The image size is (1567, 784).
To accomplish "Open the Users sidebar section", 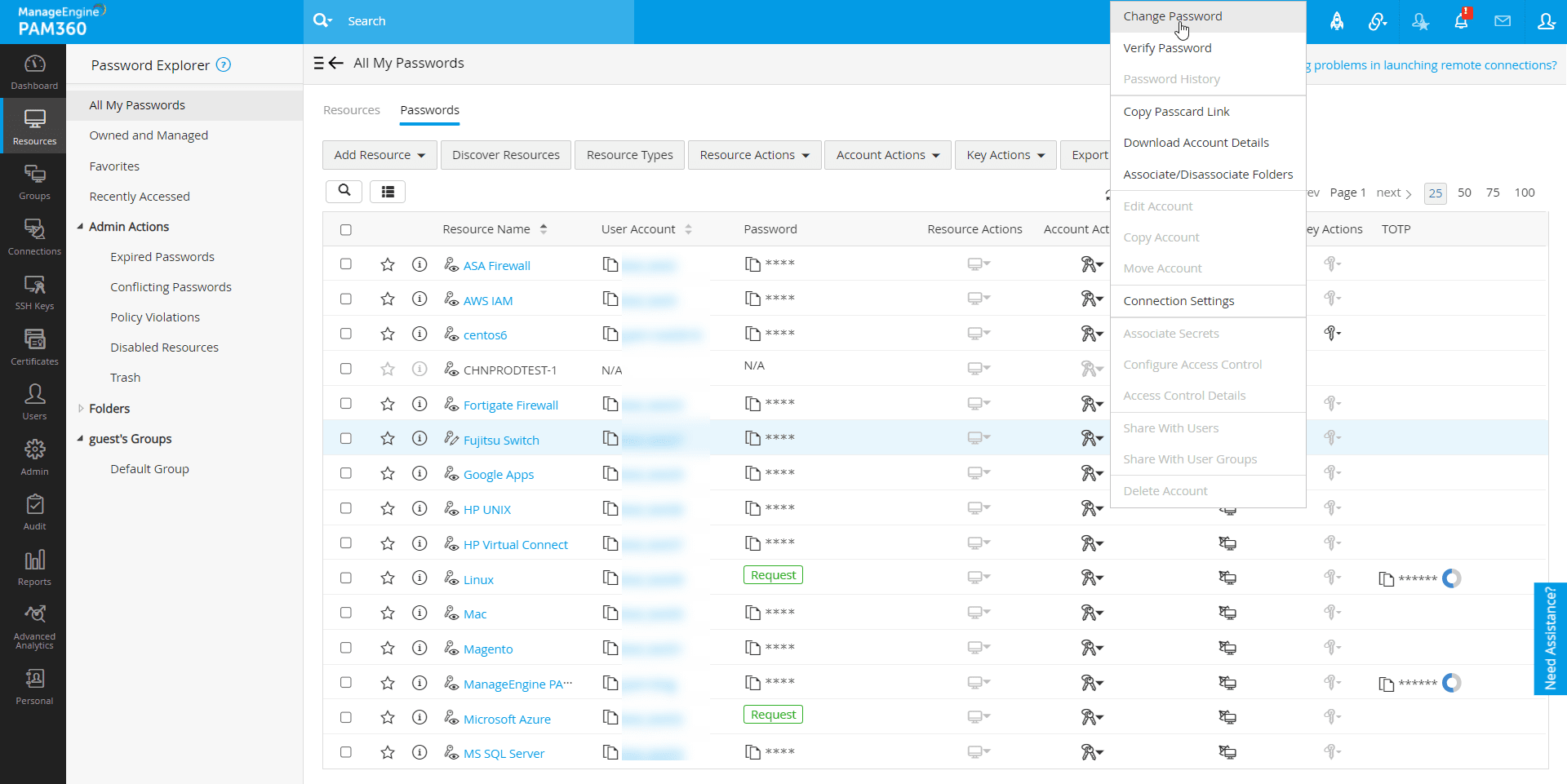I will [x=34, y=402].
